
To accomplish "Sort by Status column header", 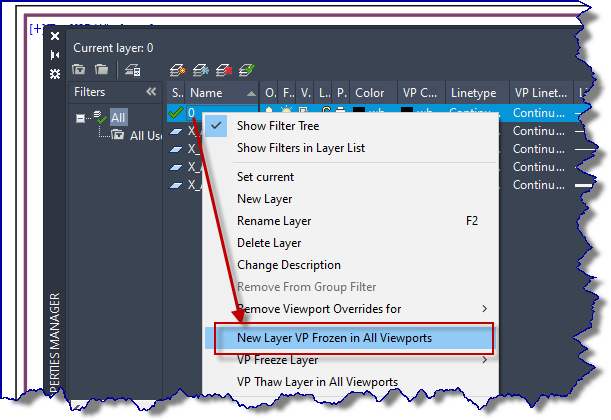I will pos(177,93).
